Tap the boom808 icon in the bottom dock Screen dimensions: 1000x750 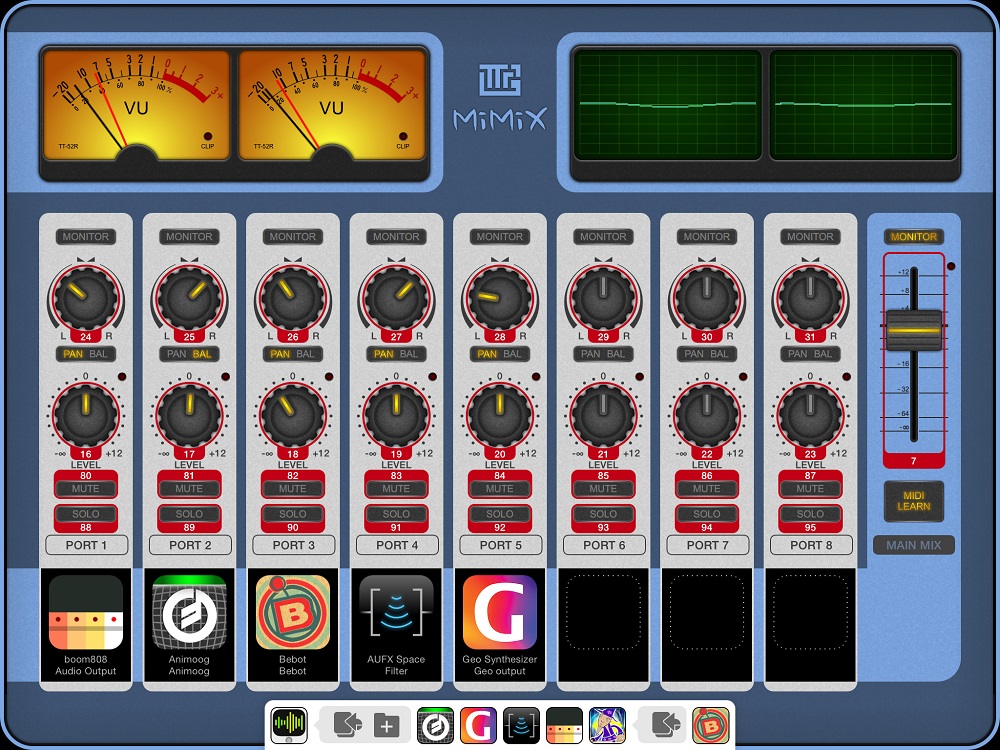click(564, 725)
